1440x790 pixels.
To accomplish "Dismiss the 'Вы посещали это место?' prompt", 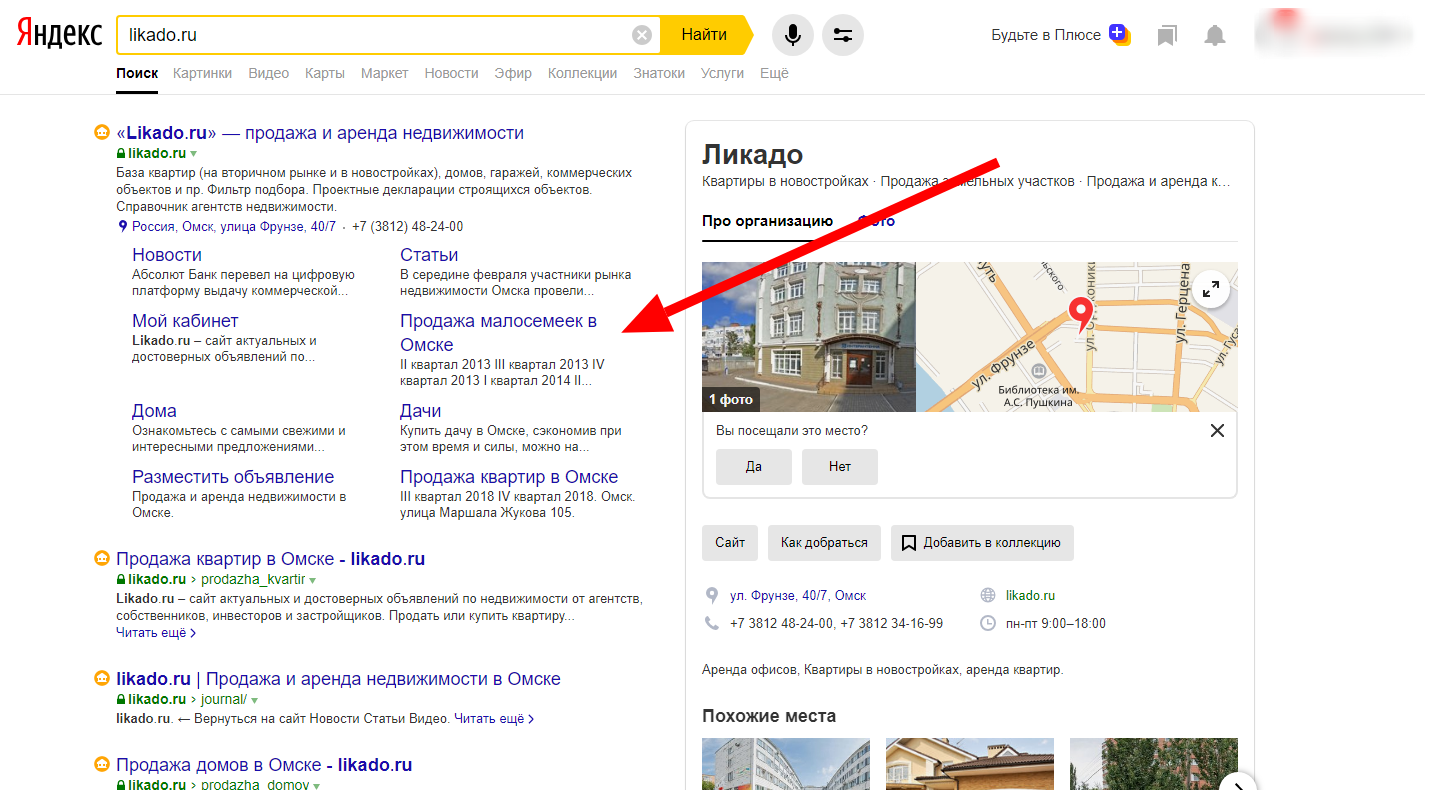I will (1217, 431).
